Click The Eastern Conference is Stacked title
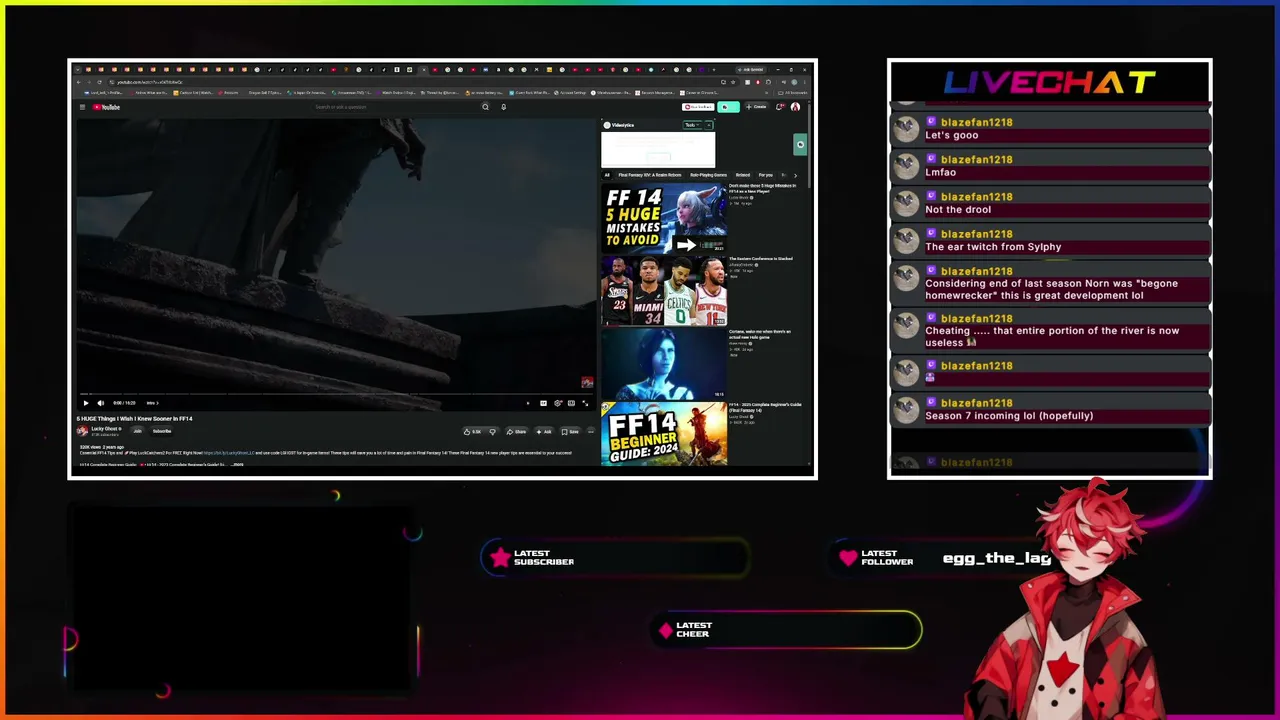The height and width of the screenshot is (720, 1280). point(761,259)
